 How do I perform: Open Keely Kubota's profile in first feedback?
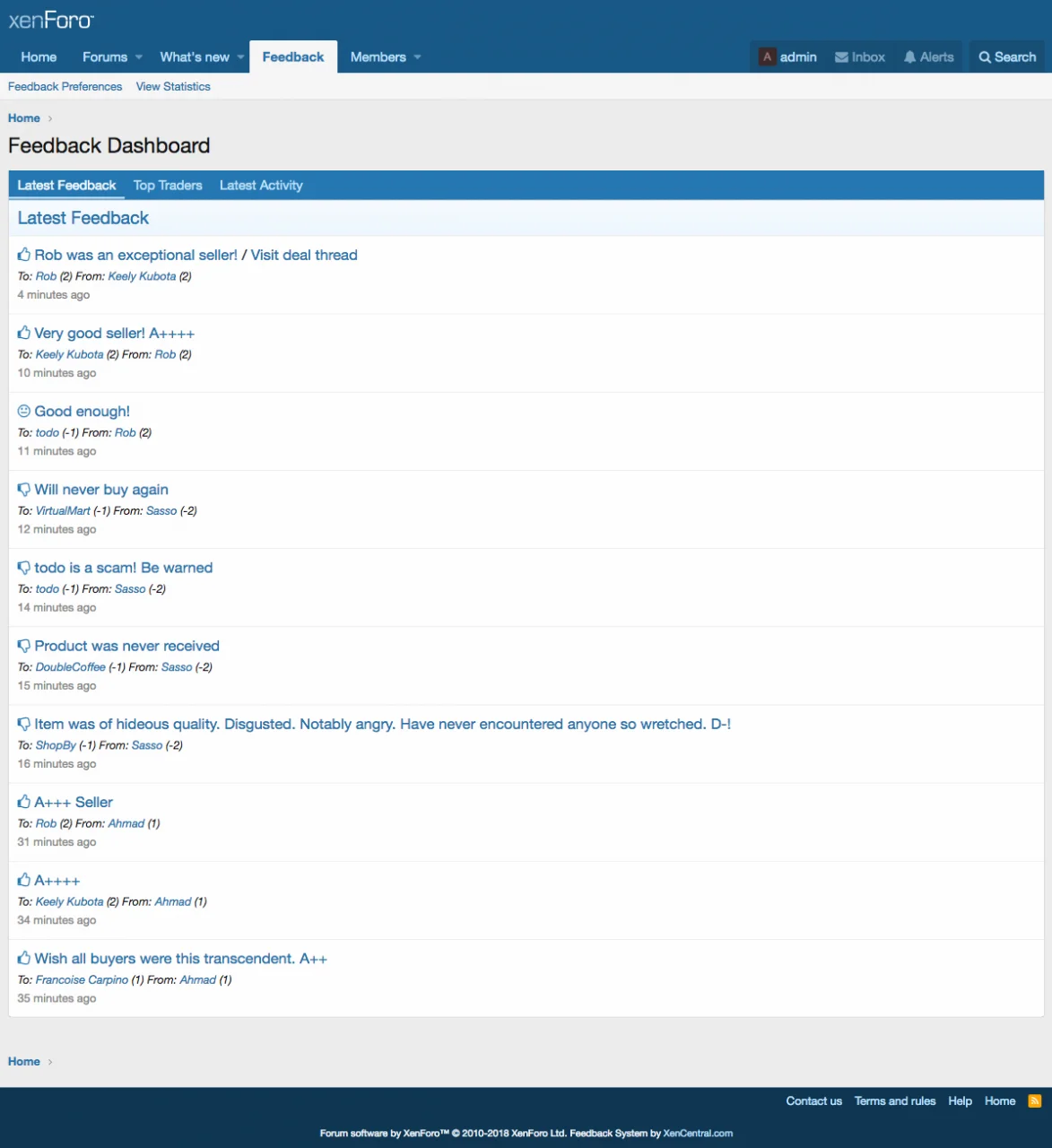point(142,276)
